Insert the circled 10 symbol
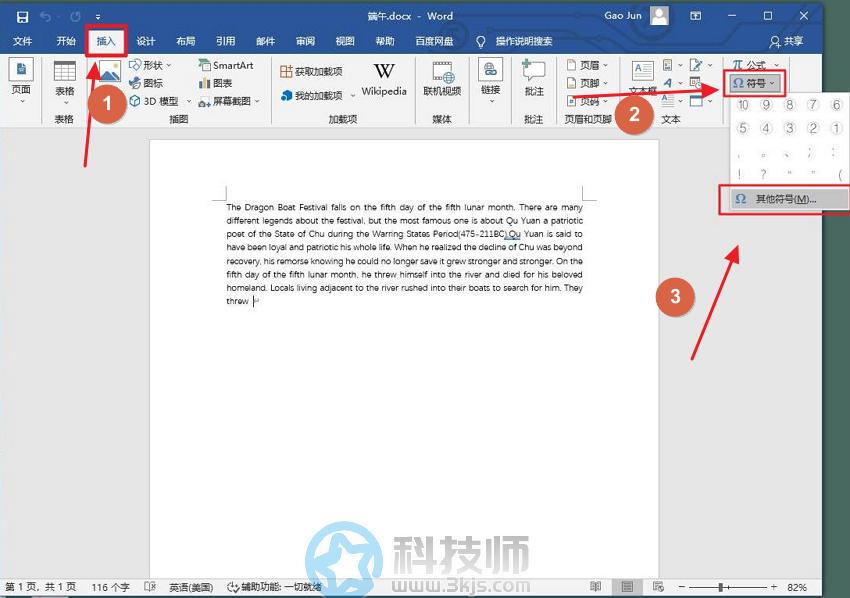The height and width of the screenshot is (598, 850). click(x=743, y=105)
